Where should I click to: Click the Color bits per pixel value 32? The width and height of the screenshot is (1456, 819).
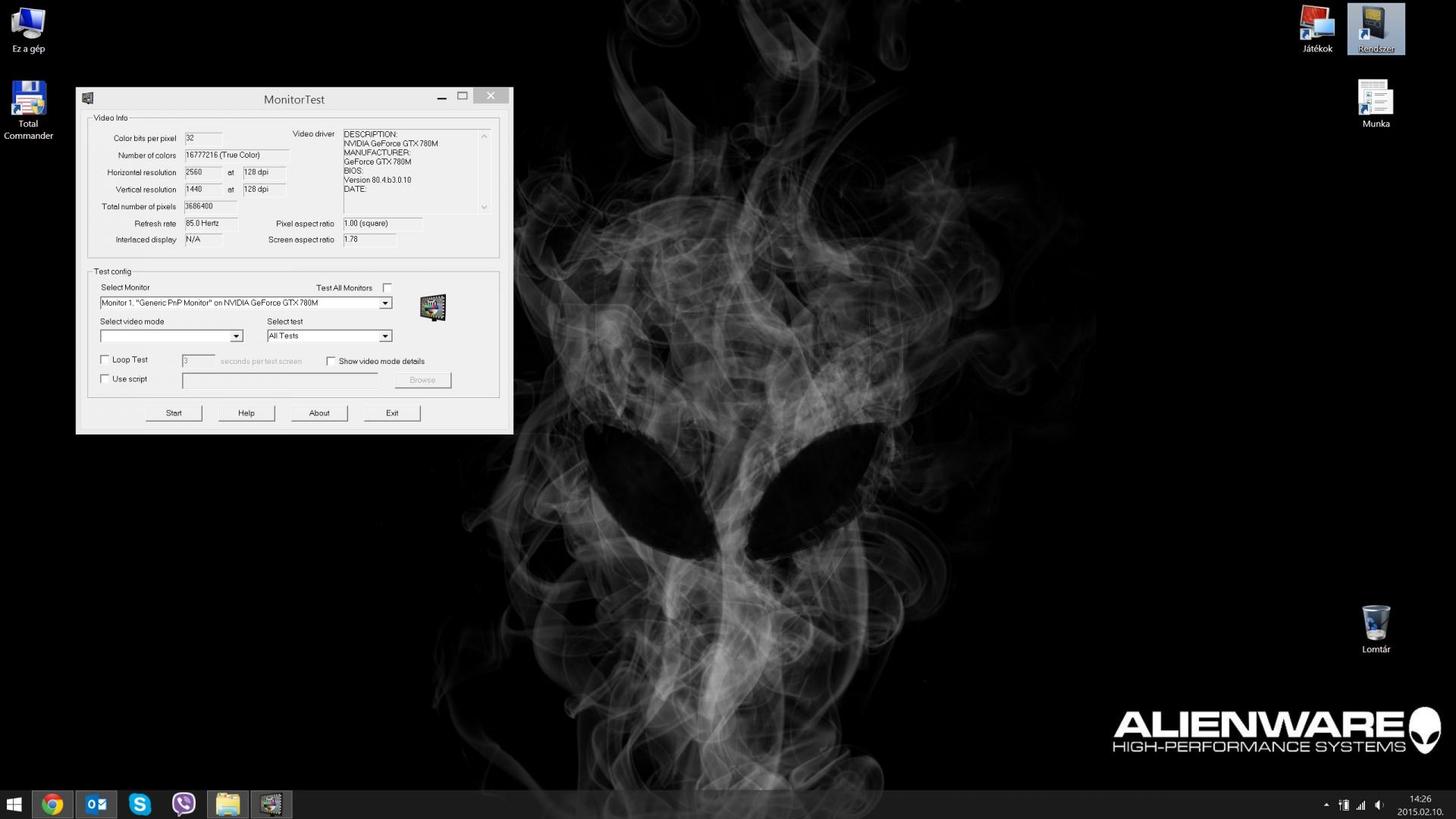tap(203, 138)
